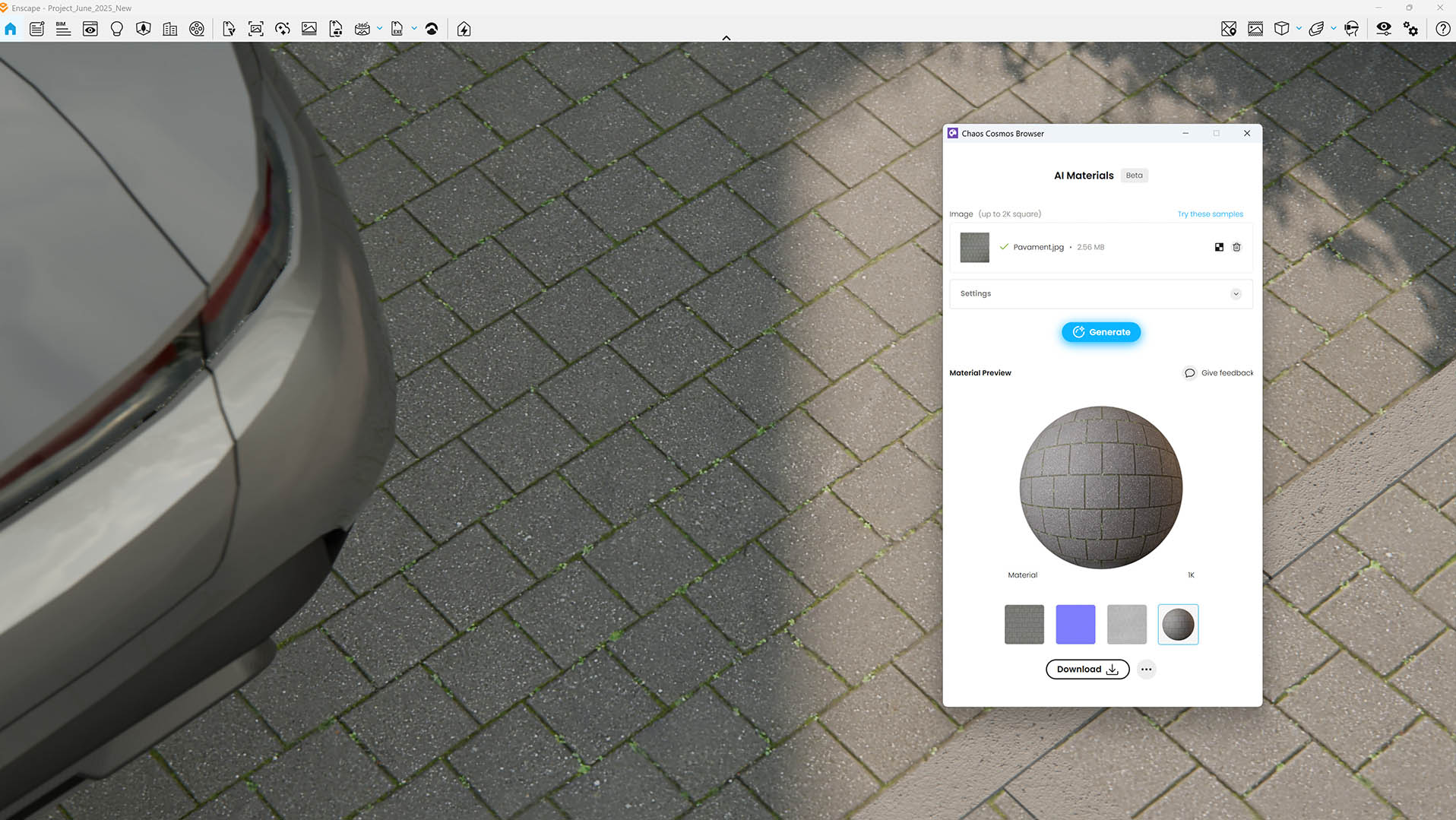Click the lightning-bolt house icon
Viewport: 1456px width, 820px height.
464,29
